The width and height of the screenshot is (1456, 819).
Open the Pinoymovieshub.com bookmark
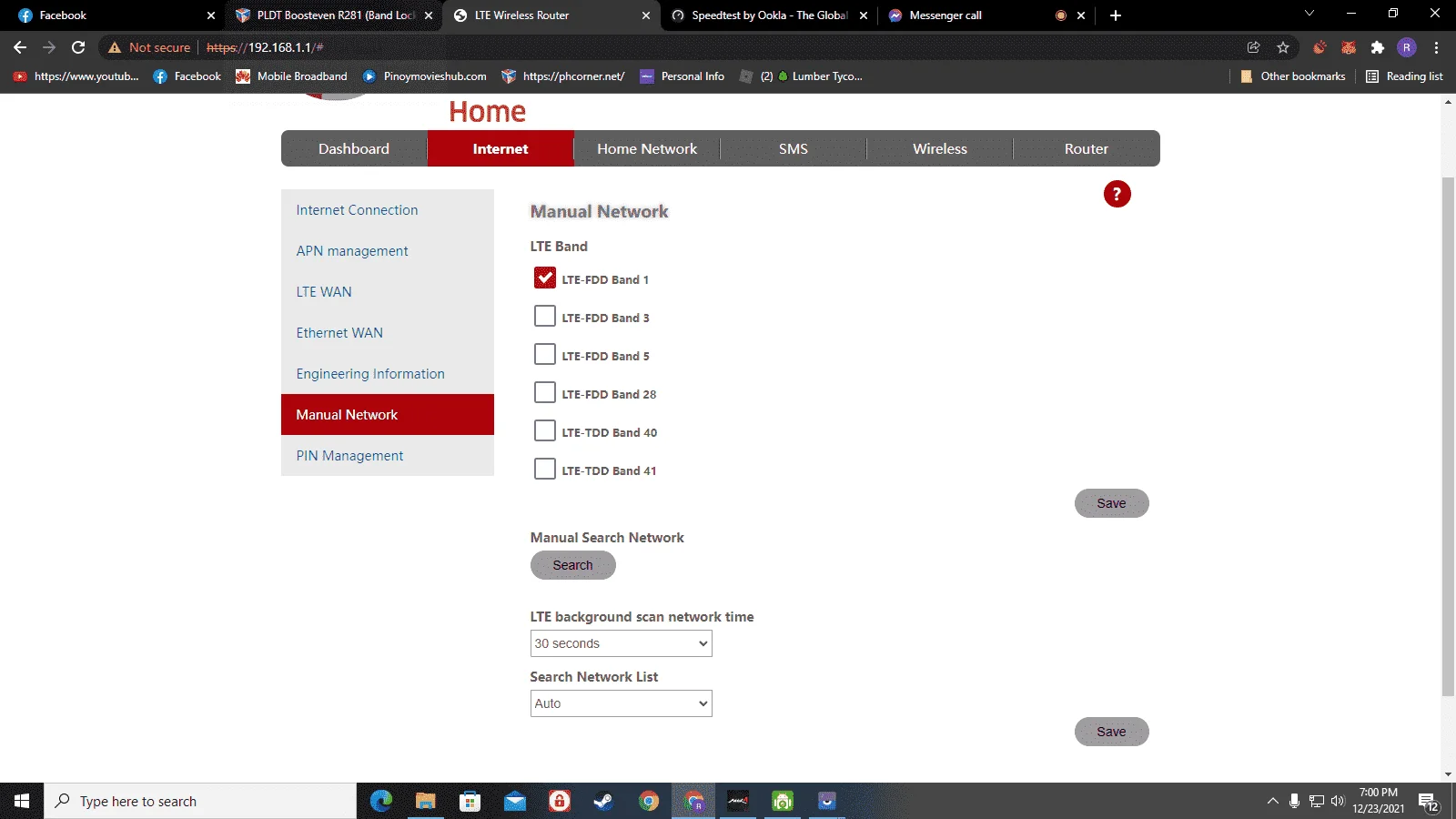(425, 76)
